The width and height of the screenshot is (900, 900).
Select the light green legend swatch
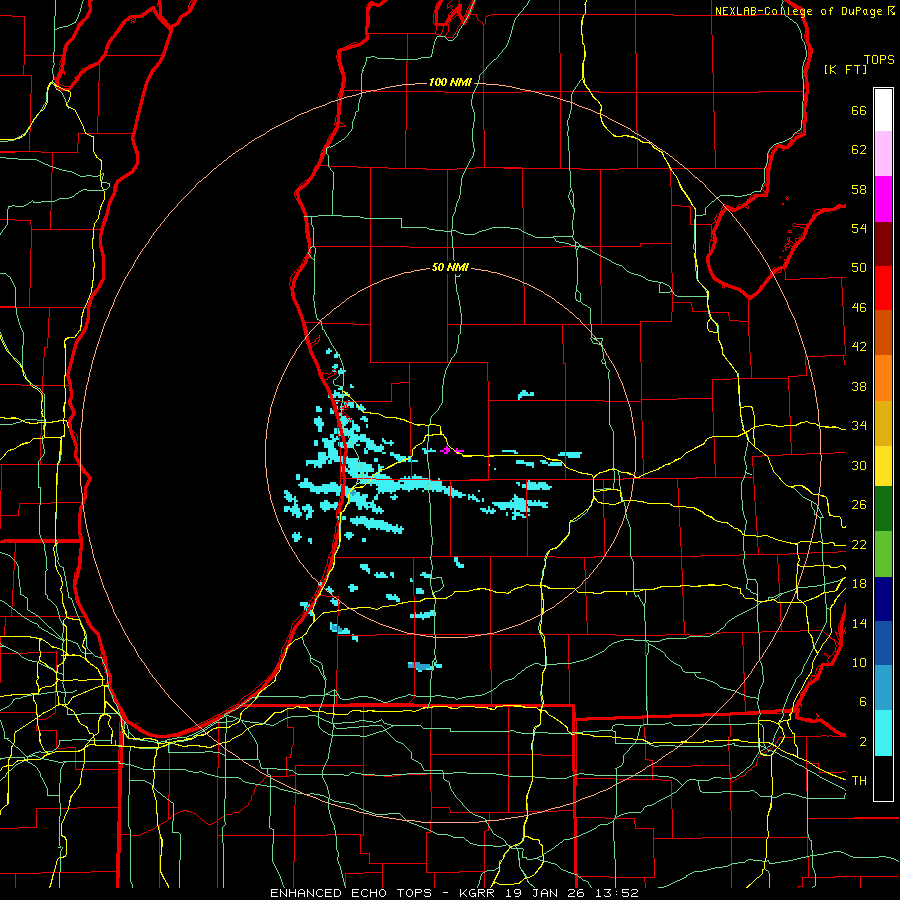pyautogui.click(x=883, y=554)
